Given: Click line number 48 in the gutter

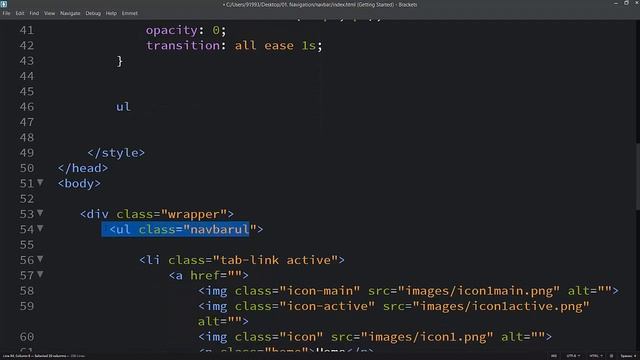Looking at the screenshot, I should coord(27,138).
